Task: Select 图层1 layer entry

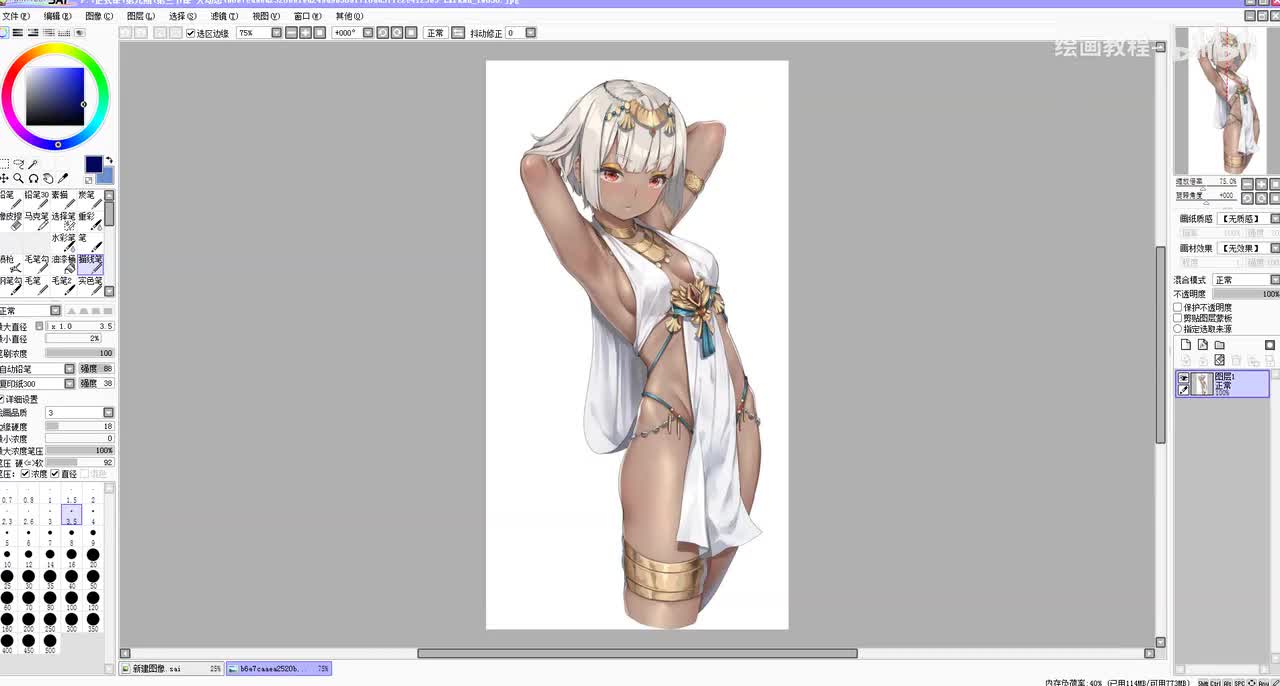Action: point(1222,384)
